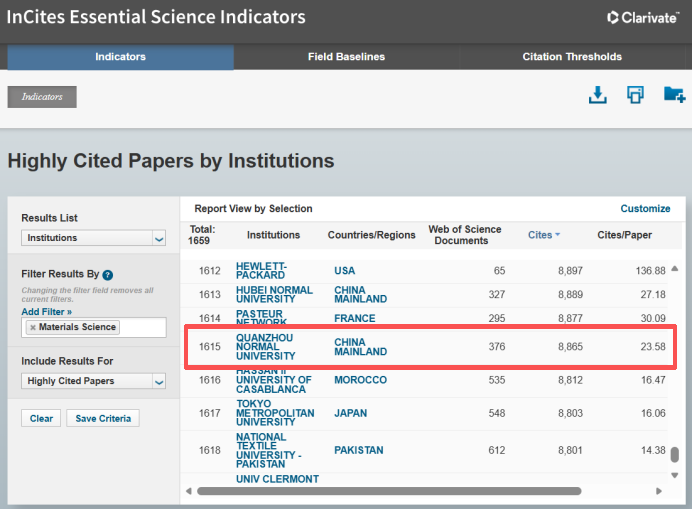Click the Add Filter link
This screenshot has width=693, height=510.
[x=46, y=312]
